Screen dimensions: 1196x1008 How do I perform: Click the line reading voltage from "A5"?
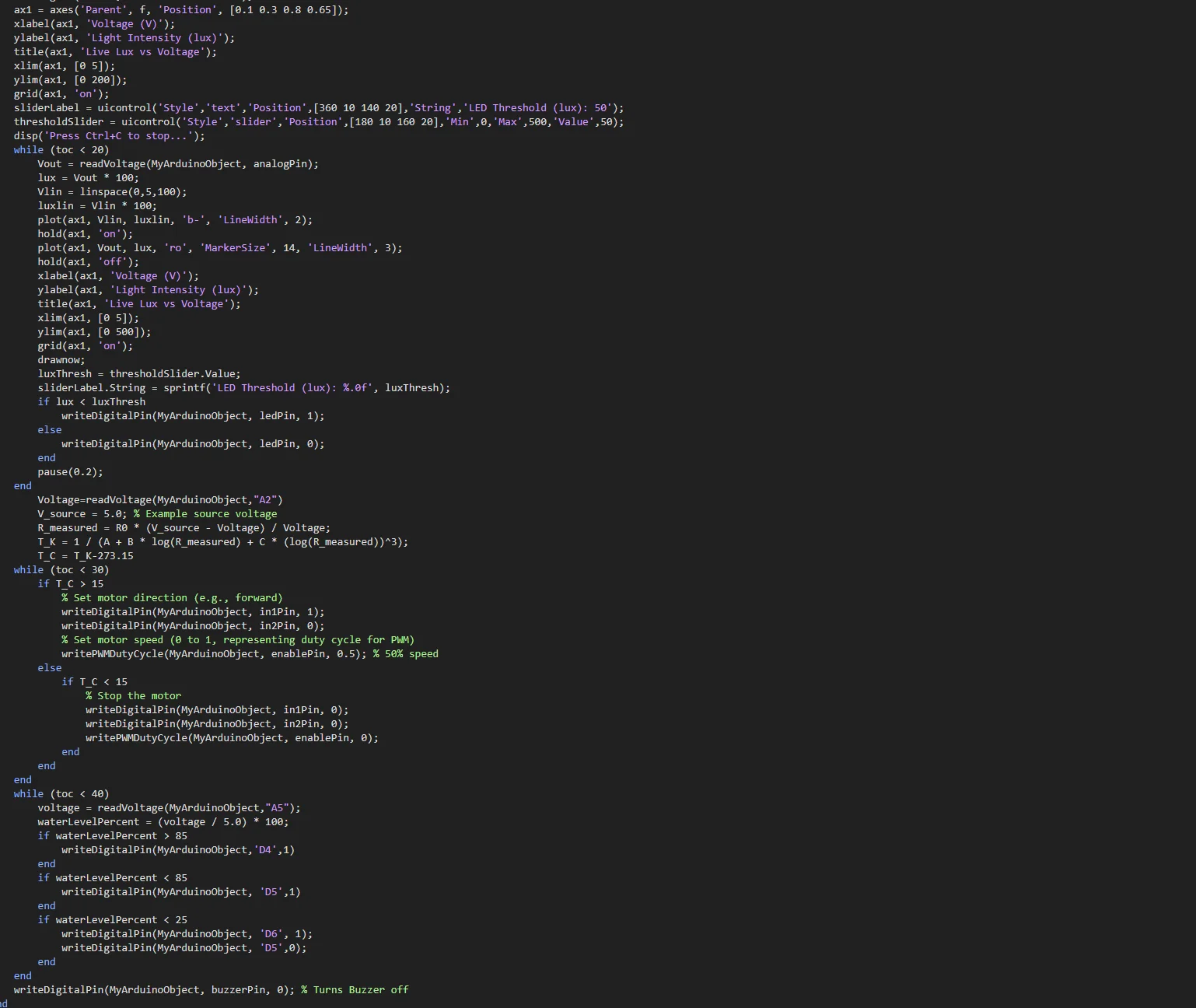(170, 808)
